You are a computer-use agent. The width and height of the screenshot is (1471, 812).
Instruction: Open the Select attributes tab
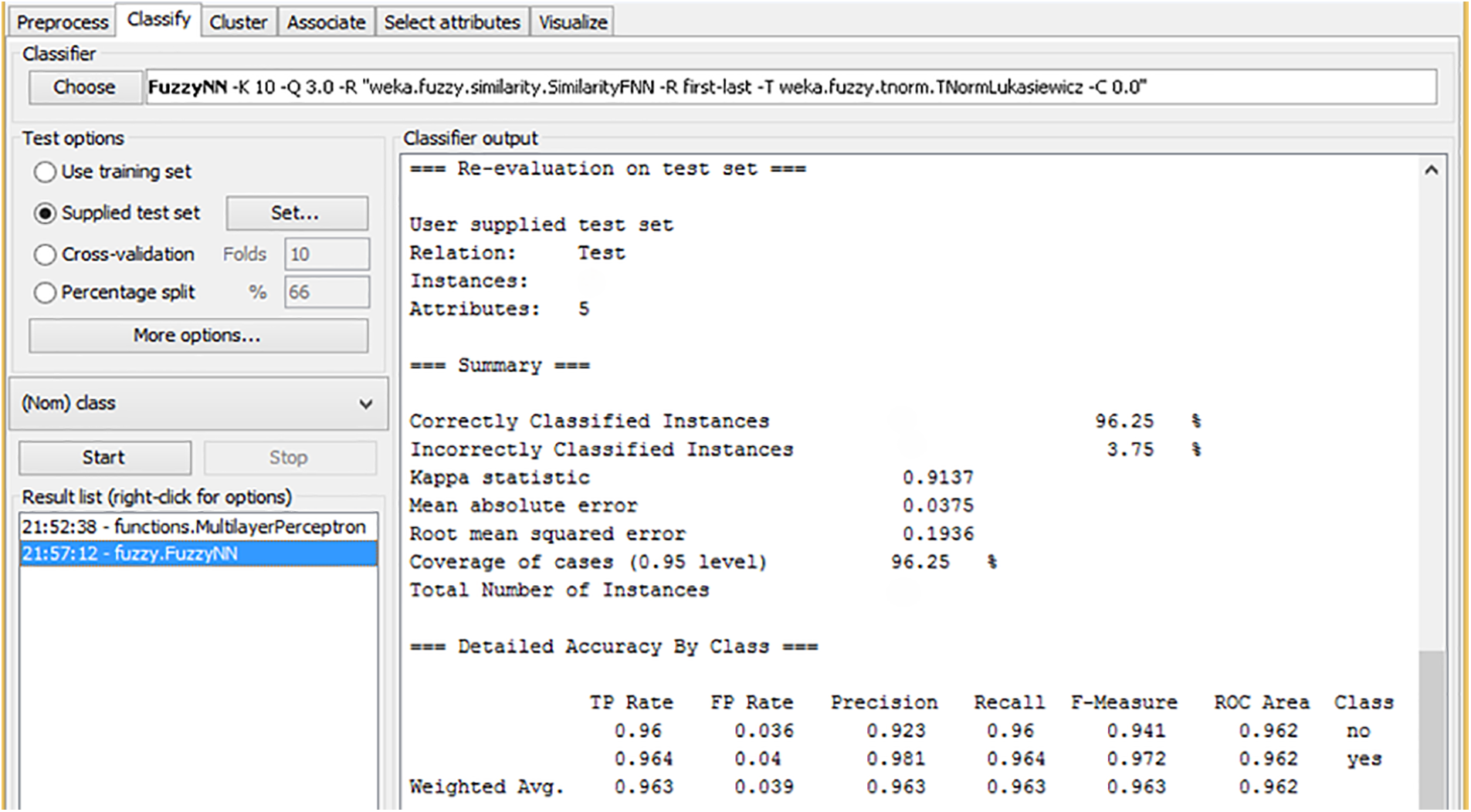pyautogui.click(x=452, y=22)
